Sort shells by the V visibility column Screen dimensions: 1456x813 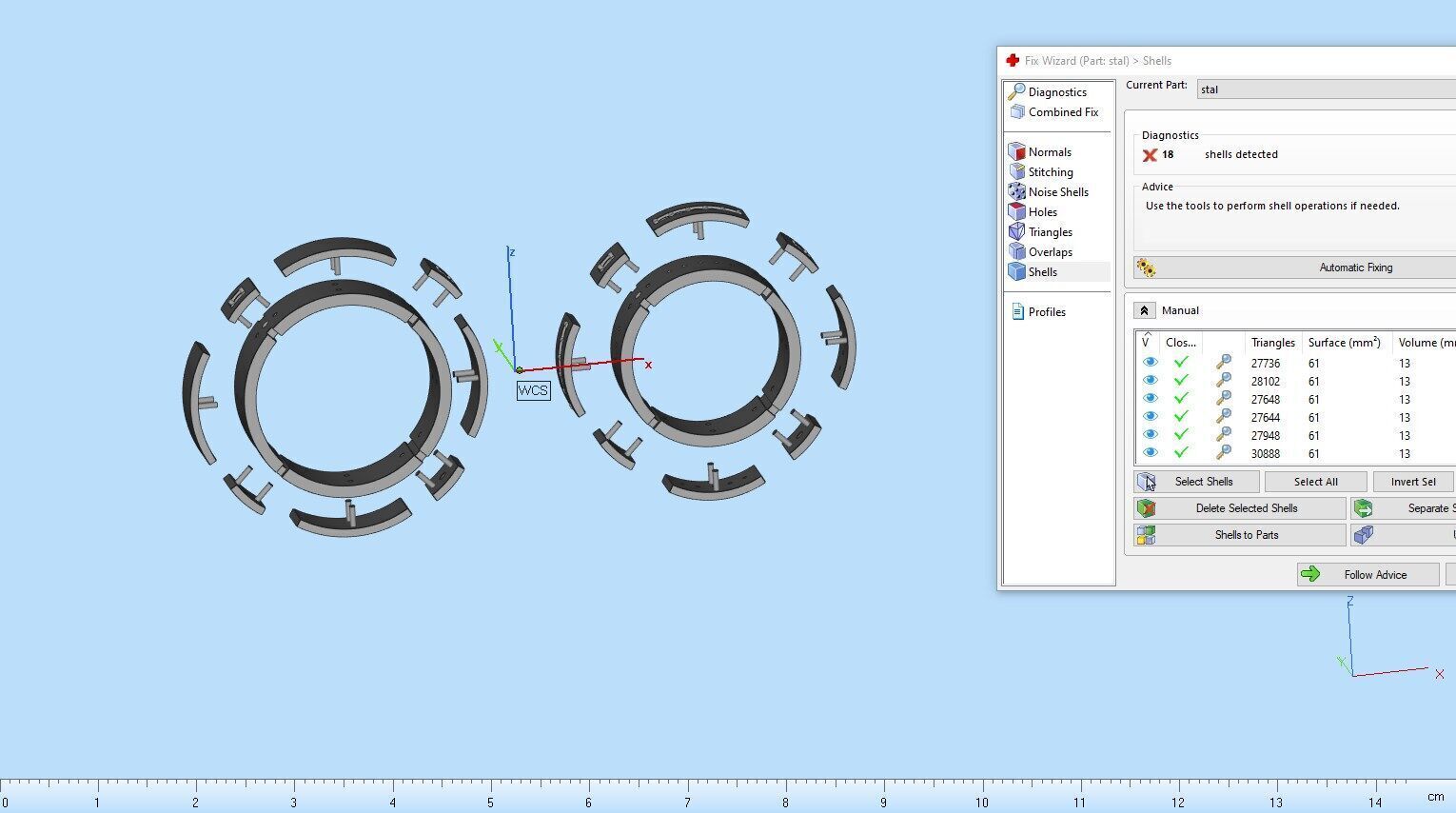coord(1147,343)
